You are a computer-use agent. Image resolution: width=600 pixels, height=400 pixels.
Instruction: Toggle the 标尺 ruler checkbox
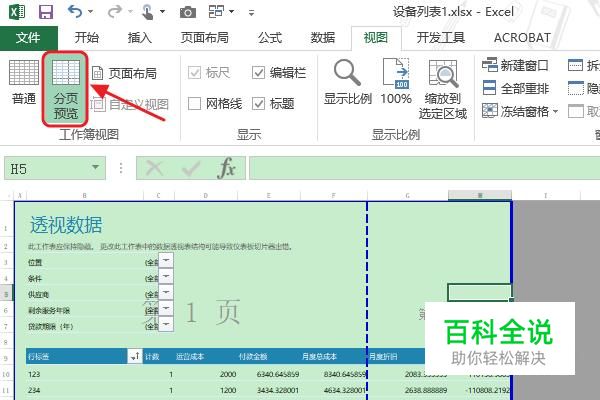point(194,73)
